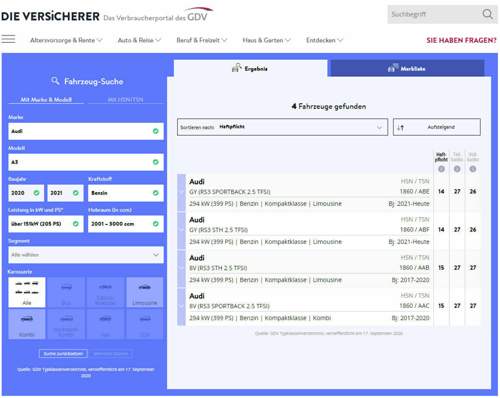
Task: Switch to the Ergebnis tab
Action: pyautogui.click(x=250, y=68)
